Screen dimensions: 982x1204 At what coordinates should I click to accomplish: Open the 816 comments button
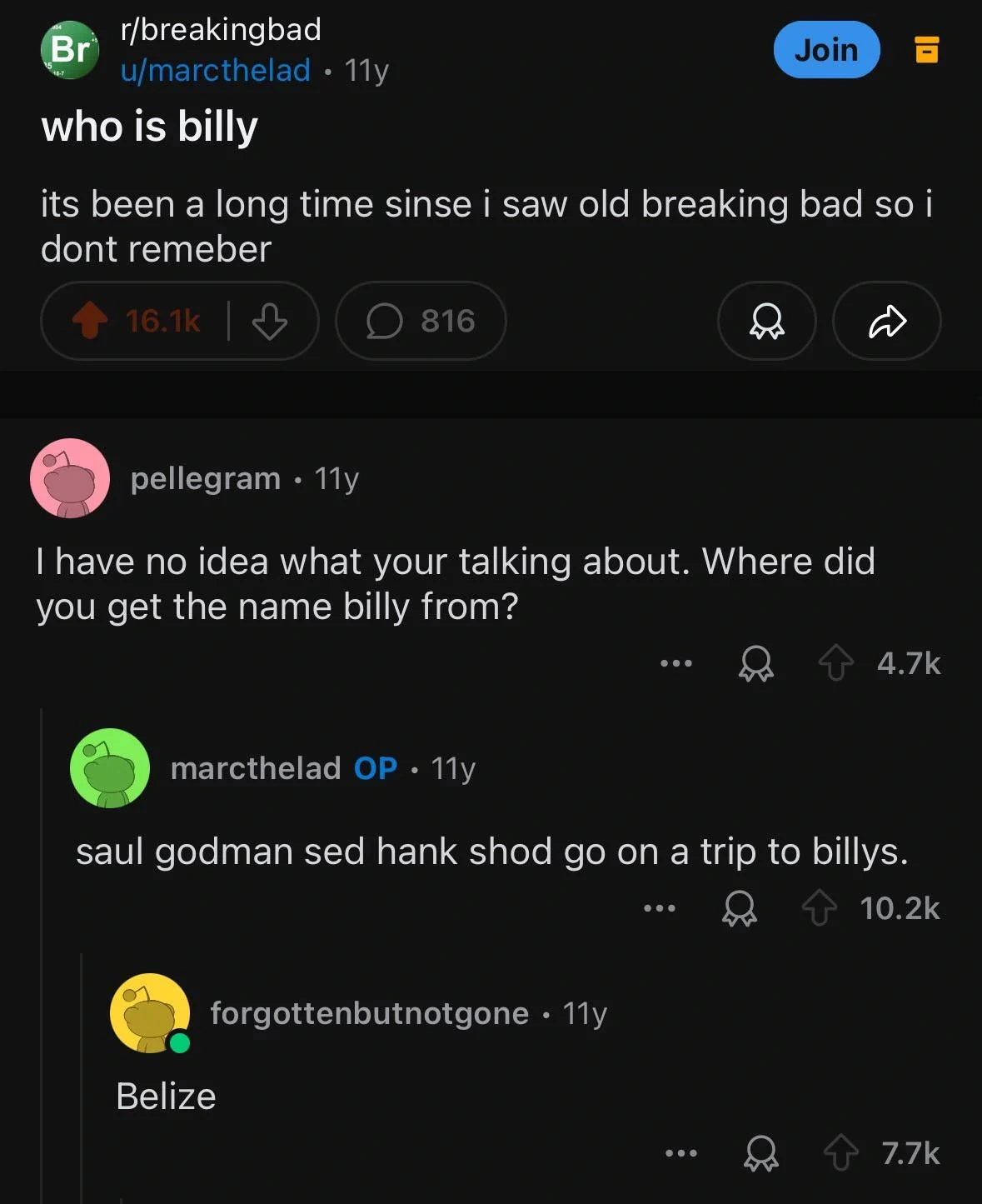coord(421,321)
